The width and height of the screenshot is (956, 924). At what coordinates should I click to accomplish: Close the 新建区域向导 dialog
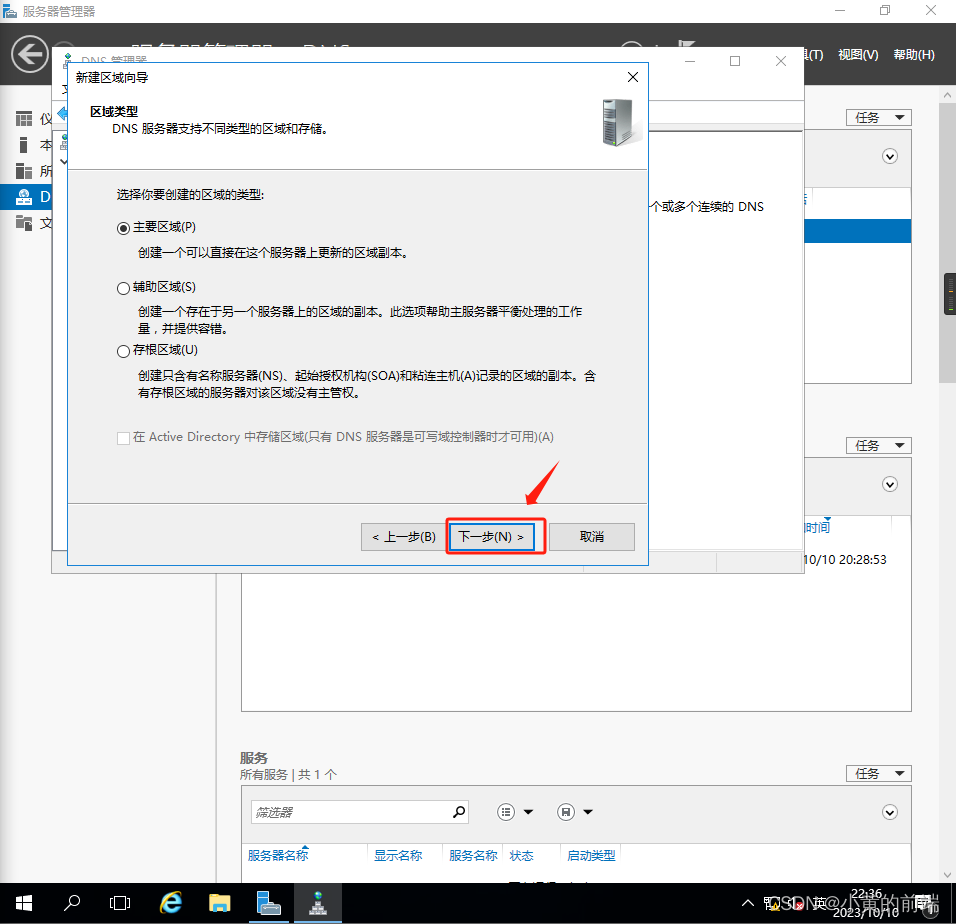633,77
